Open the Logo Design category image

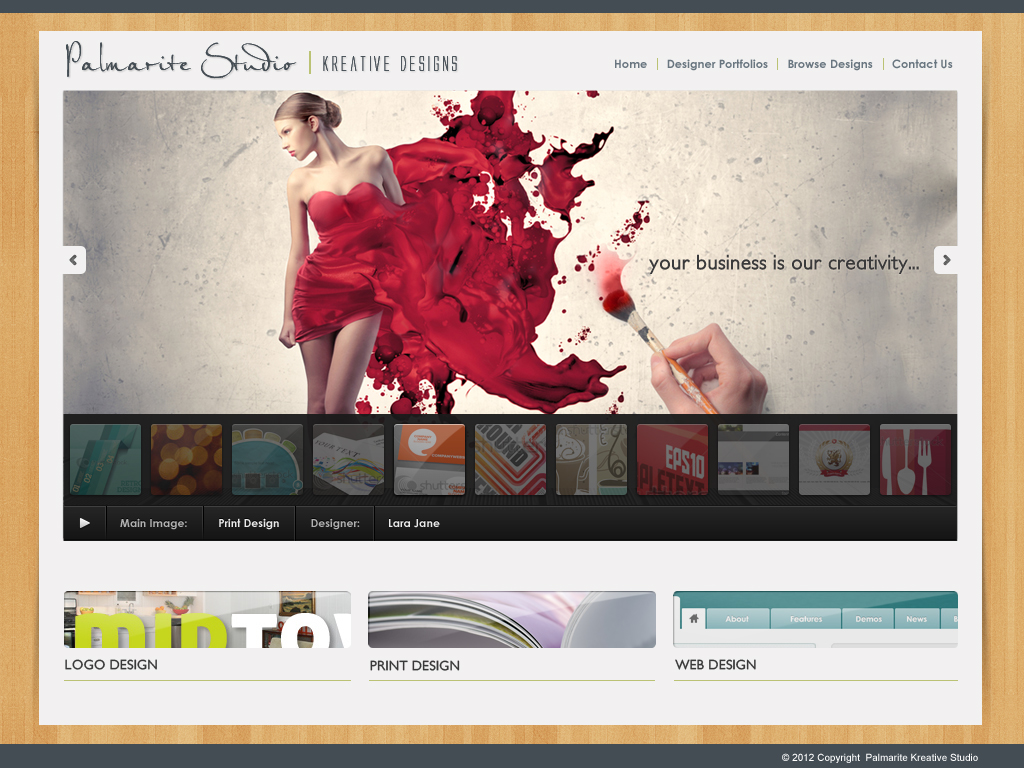(x=207, y=619)
